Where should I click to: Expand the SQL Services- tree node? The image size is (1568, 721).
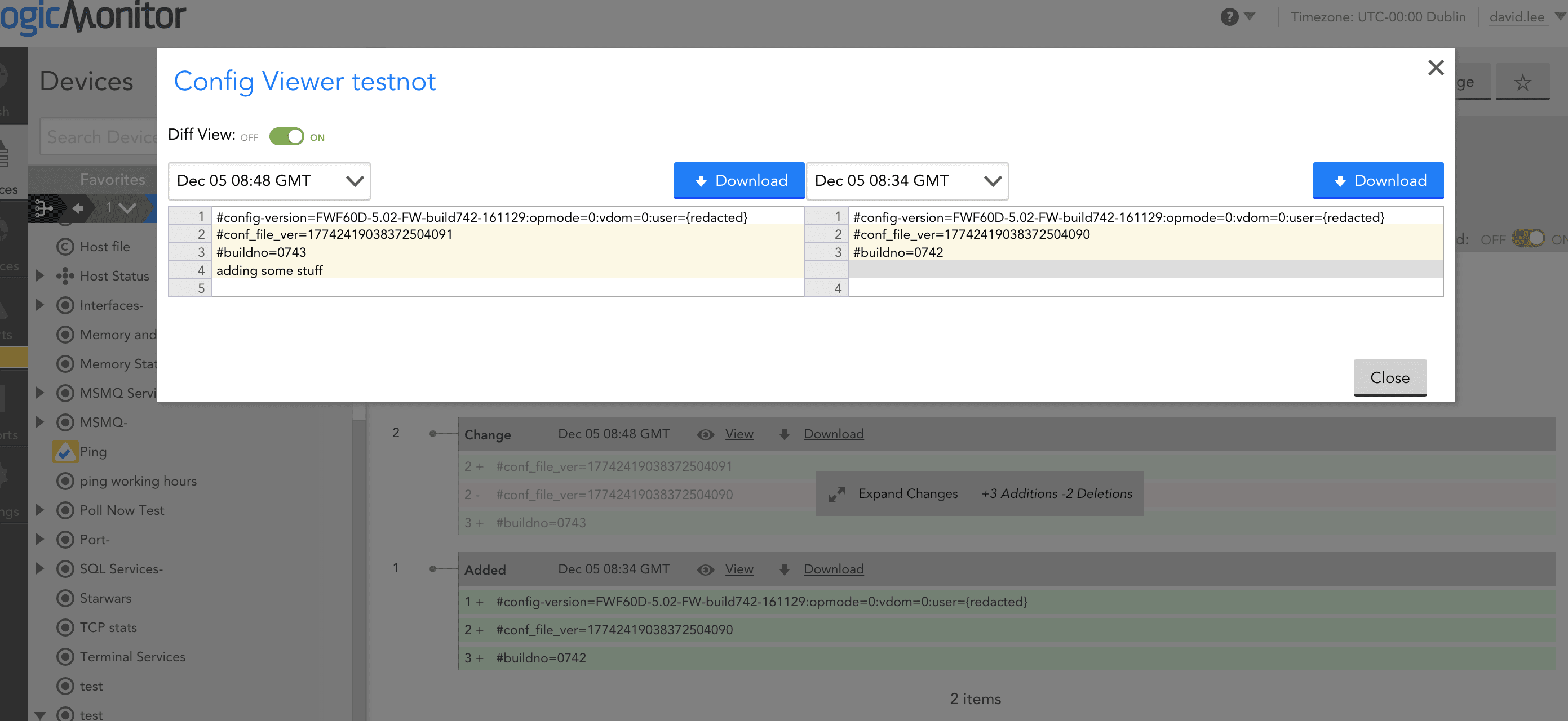[x=40, y=568]
